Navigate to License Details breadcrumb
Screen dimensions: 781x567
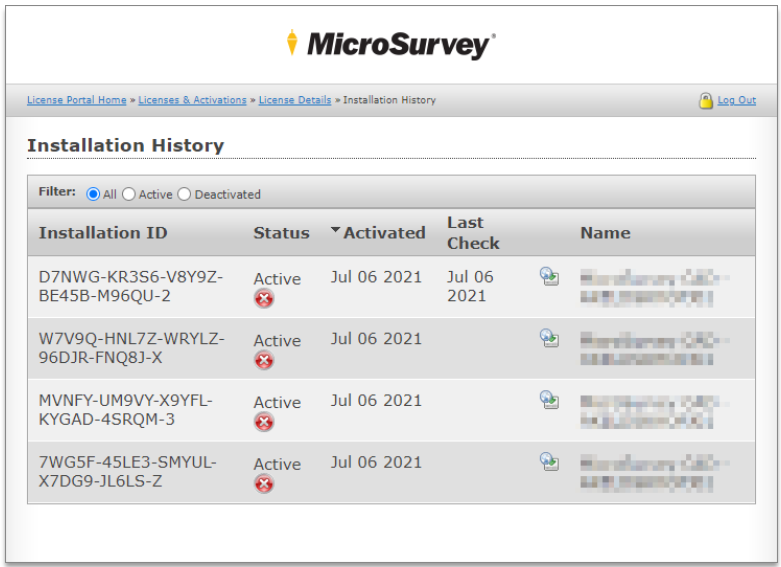[295, 100]
